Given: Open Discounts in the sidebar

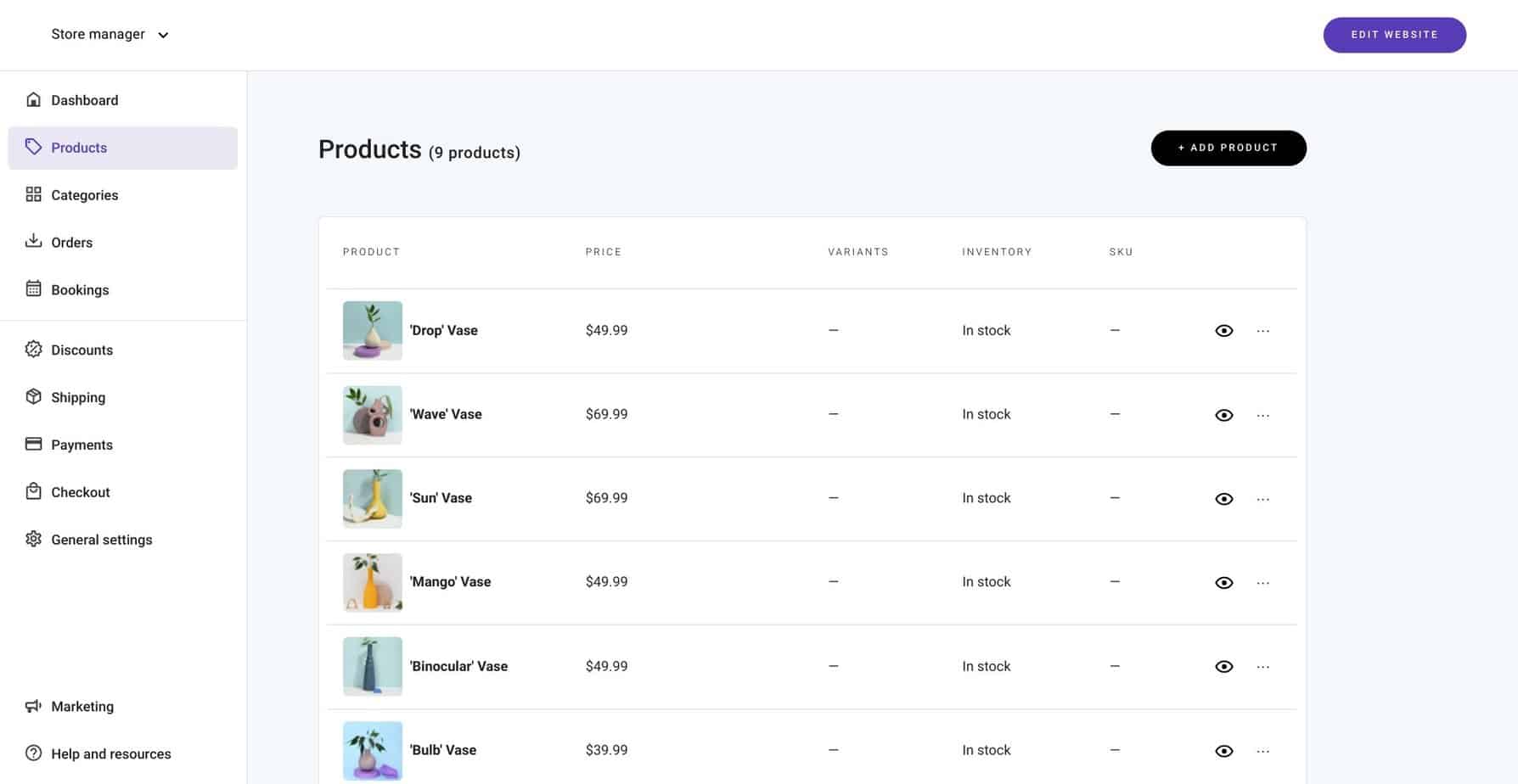Looking at the screenshot, I should click(123, 350).
